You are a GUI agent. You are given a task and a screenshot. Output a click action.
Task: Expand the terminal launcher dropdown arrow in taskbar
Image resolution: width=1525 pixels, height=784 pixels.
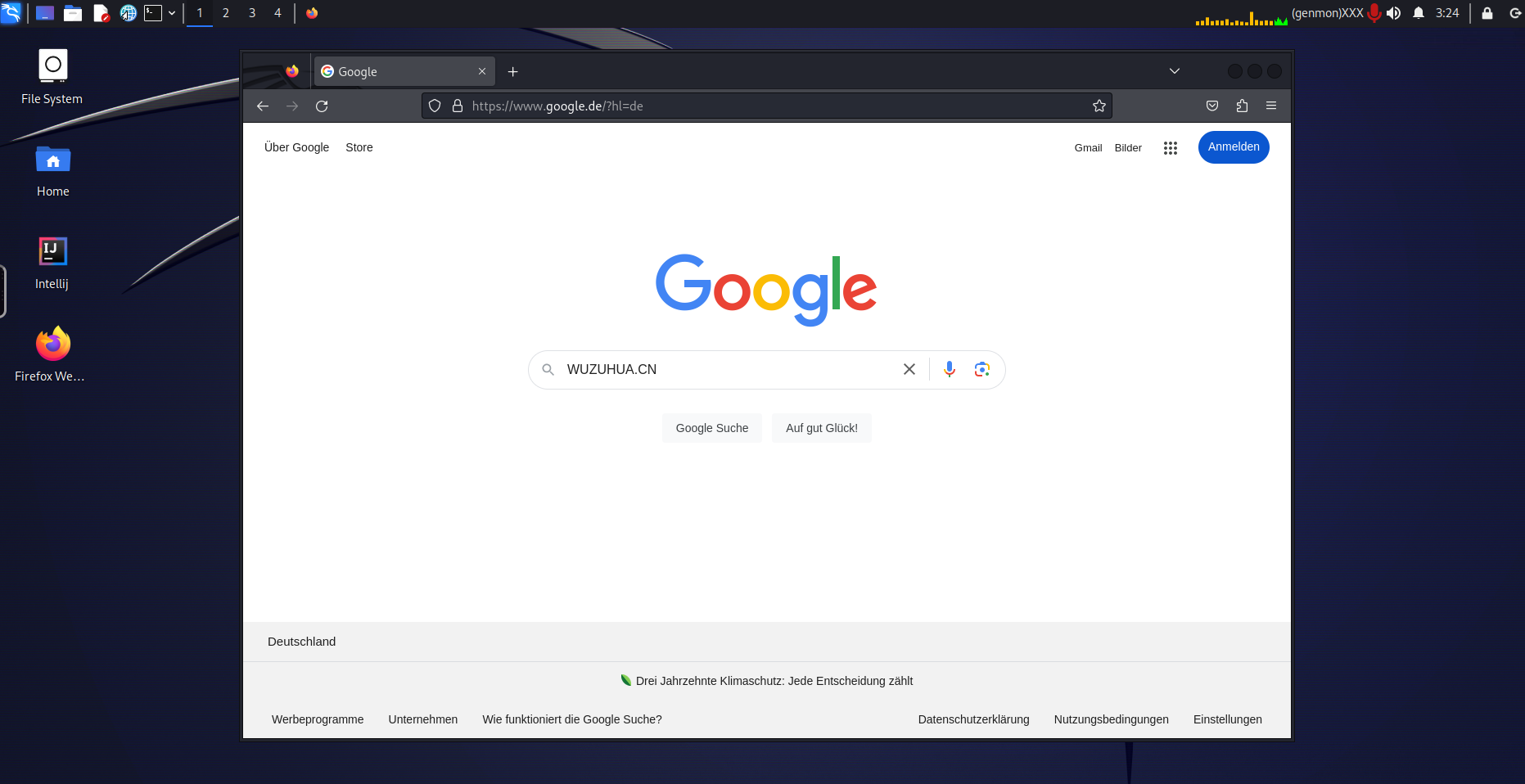[x=171, y=13]
